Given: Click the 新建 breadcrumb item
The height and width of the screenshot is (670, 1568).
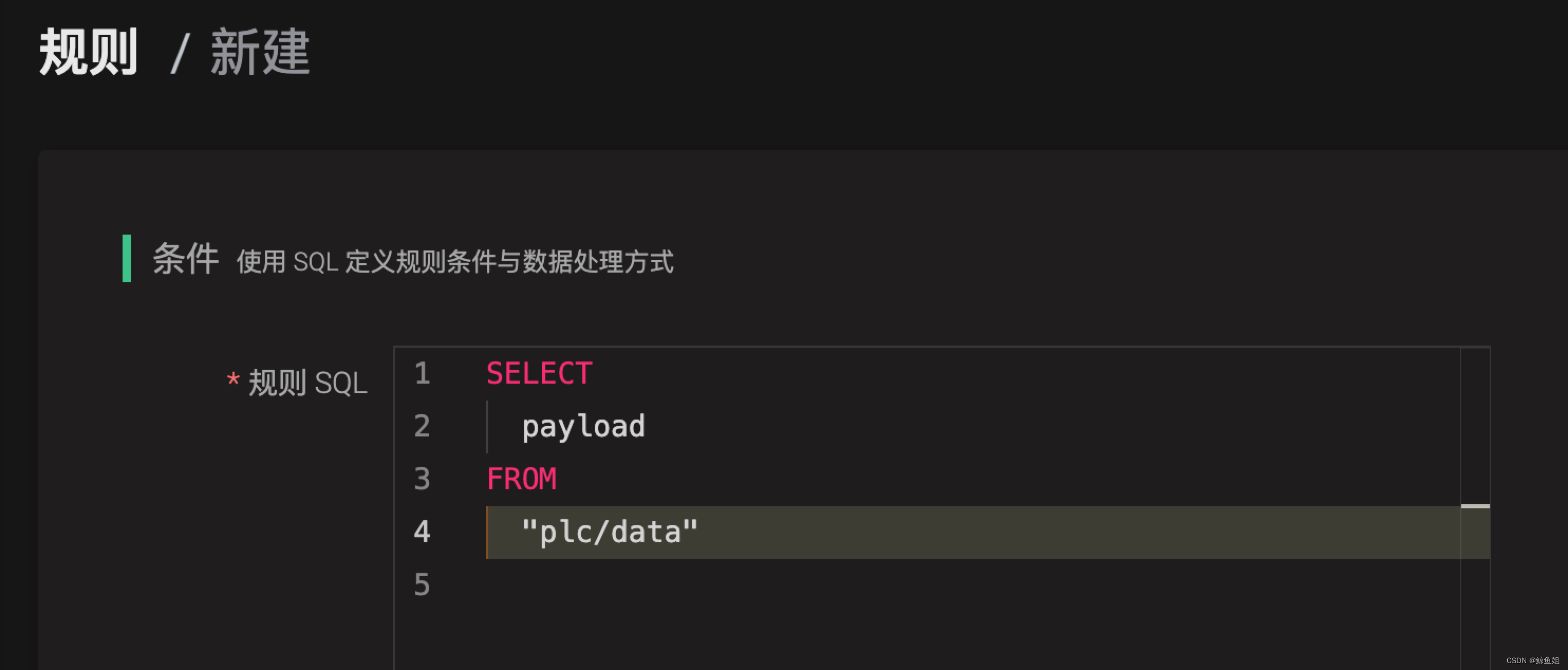Looking at the screenshot, I should point(260,53).
